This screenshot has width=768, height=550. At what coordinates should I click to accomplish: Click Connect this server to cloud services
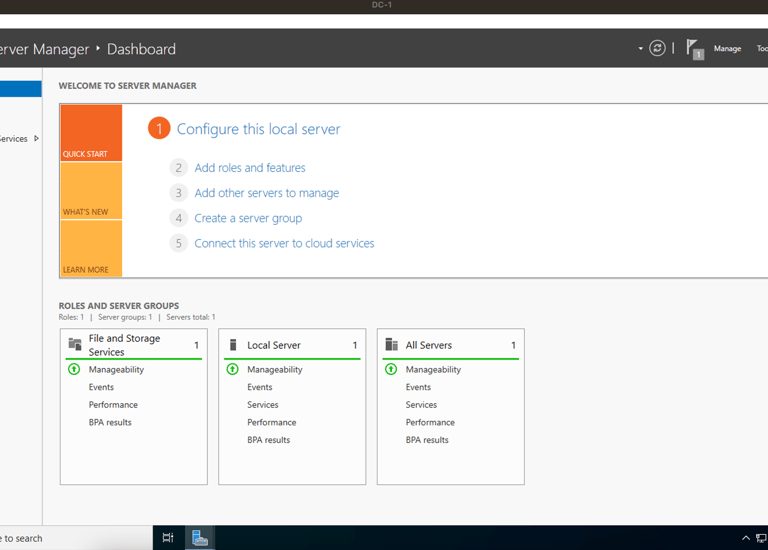coord(284,243)
